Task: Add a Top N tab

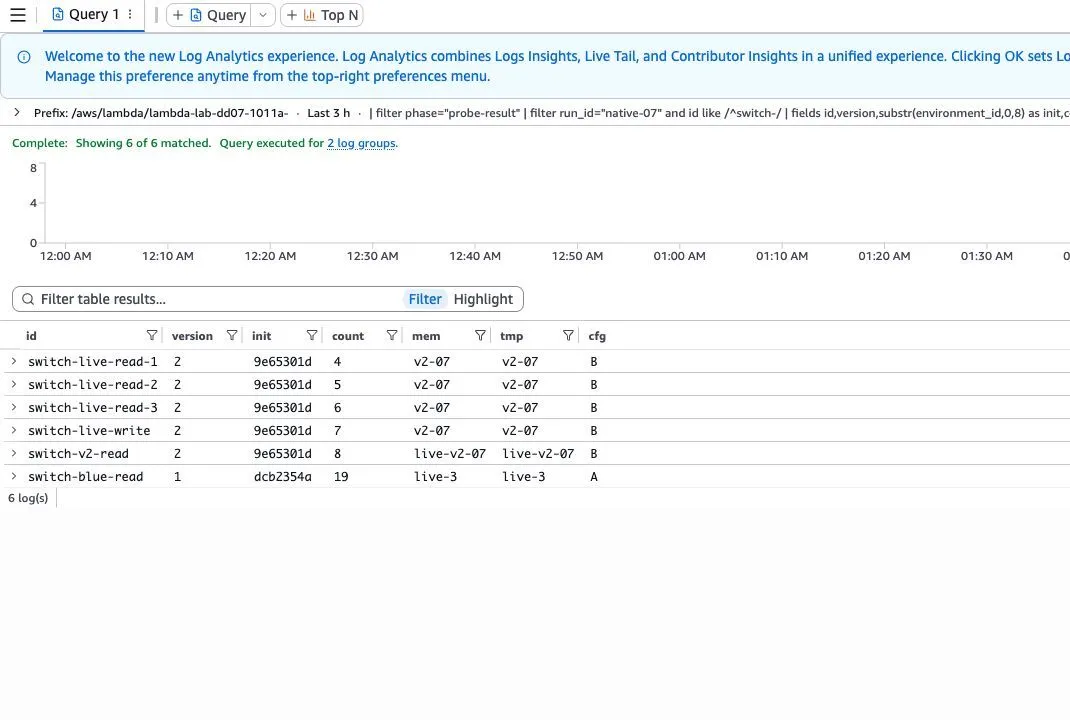Action: pos(321,15)
